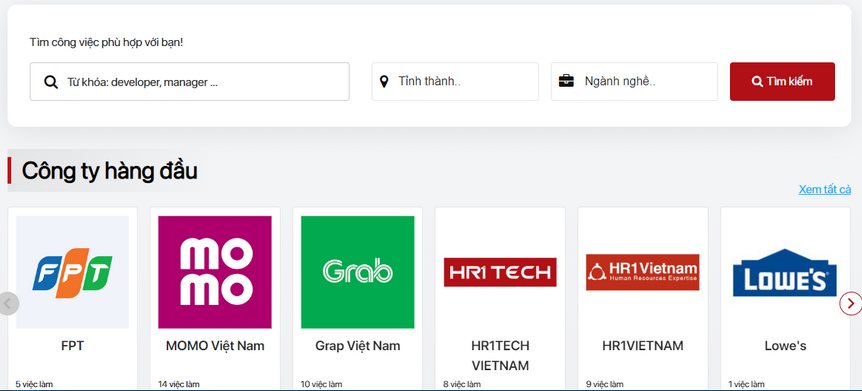
Task: Open the FPT logo thumbnail
Action: pos(73,272)
